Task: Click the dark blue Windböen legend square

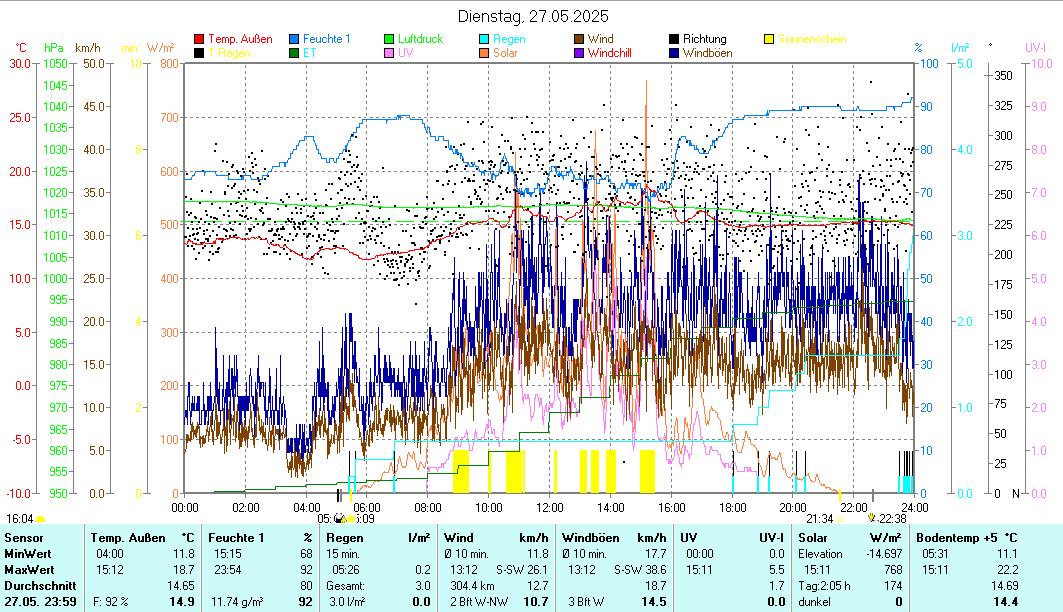Action: click(x=675, y=54)
